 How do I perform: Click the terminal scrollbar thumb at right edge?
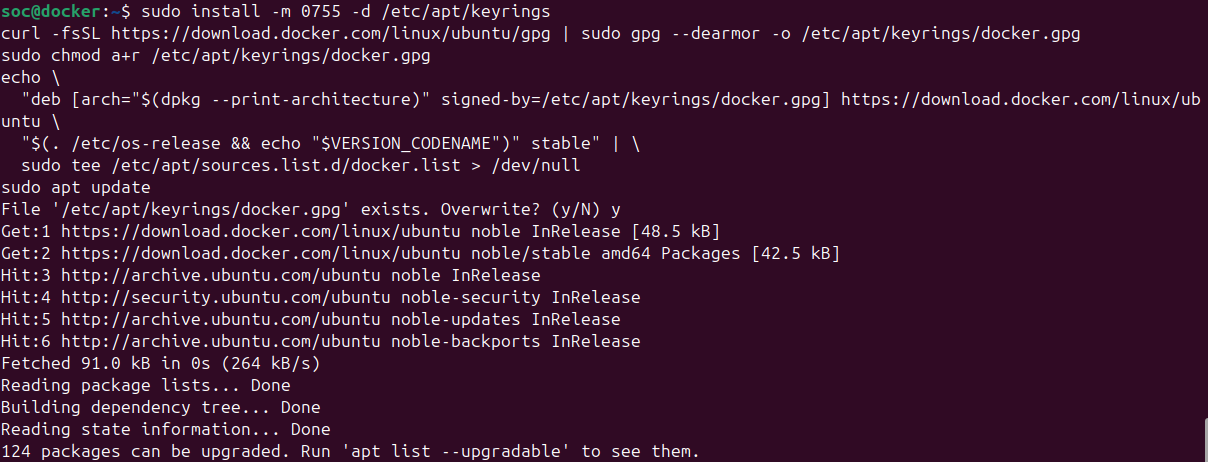click(1204, 440)
